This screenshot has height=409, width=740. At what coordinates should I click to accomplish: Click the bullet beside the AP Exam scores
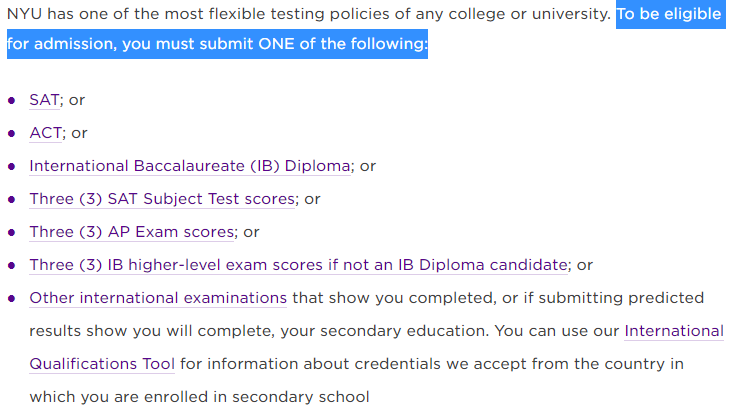[12, 233]
